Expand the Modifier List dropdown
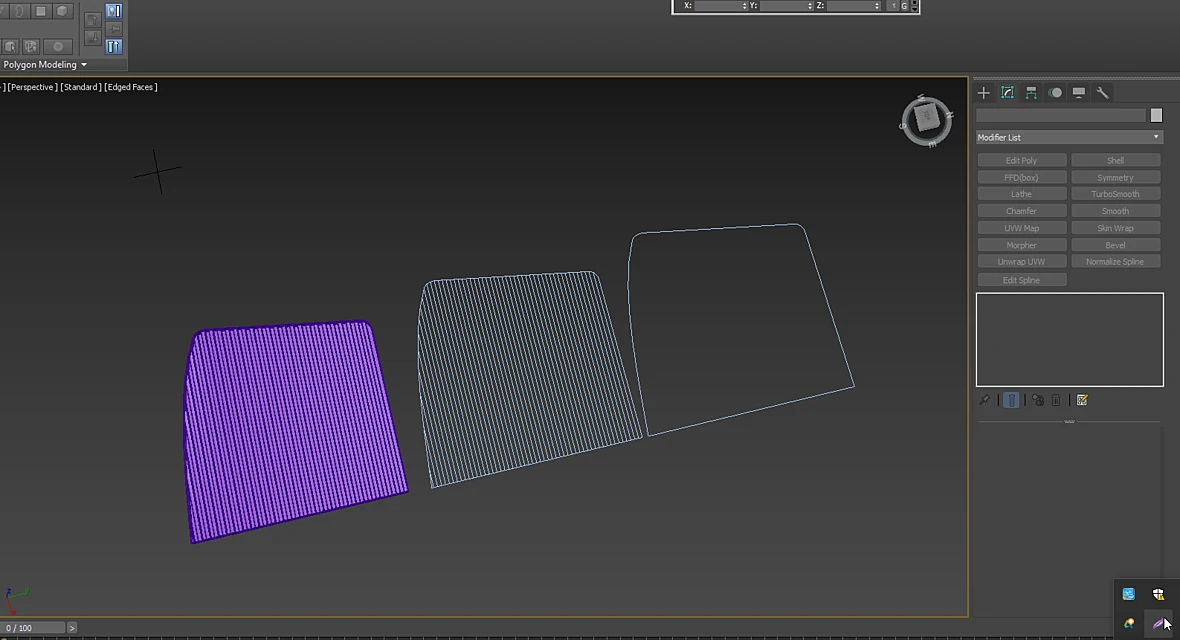This screenshot has width=1180, height=640. (x=1069, y=137)
